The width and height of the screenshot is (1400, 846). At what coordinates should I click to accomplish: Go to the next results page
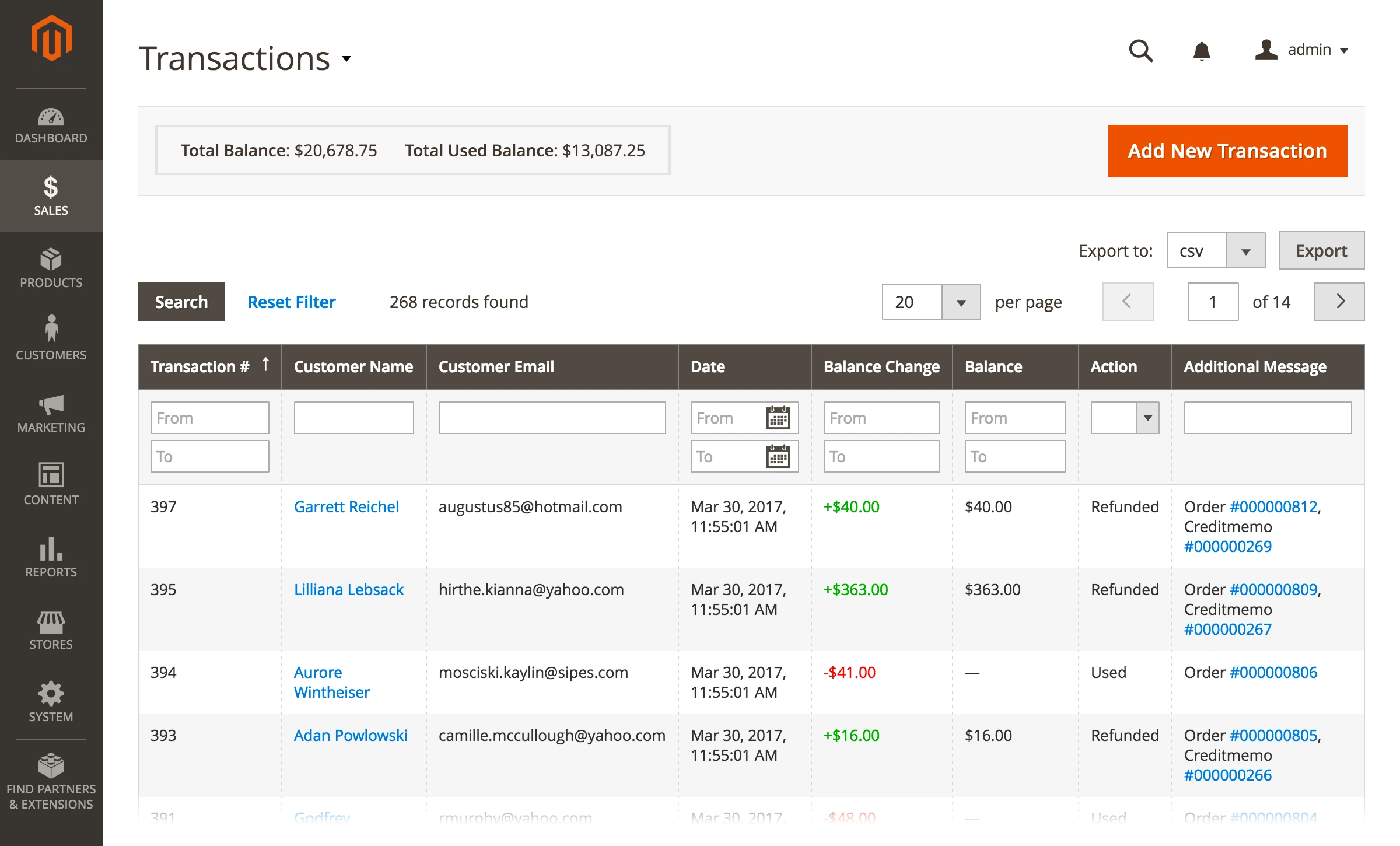(1339, 302)
